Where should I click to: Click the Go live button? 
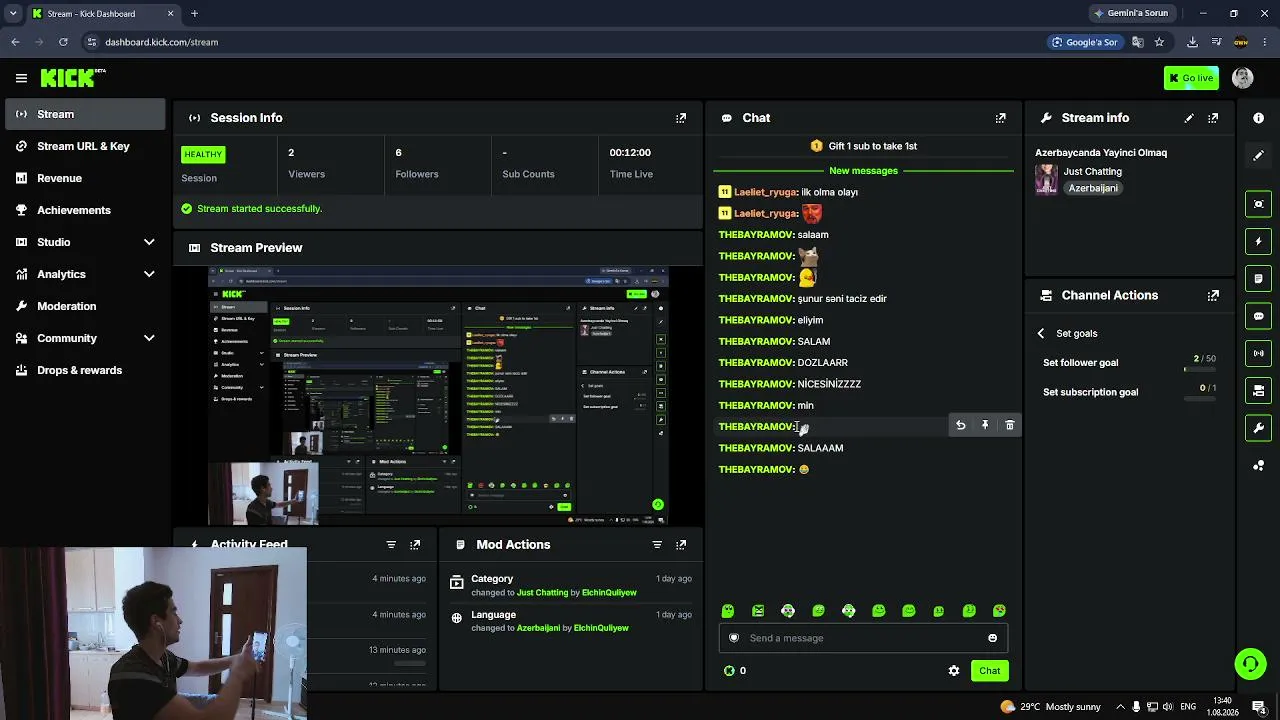coord(1191,78)
